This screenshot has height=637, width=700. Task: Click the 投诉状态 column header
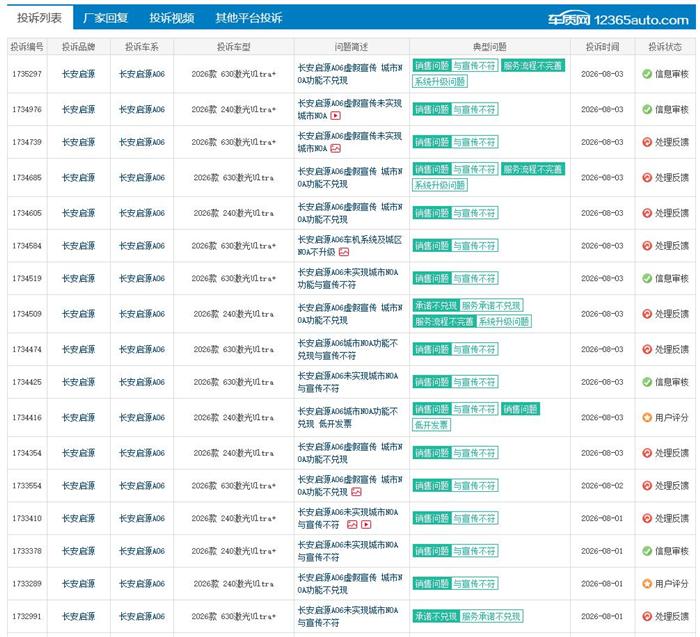tap(665, 47)
